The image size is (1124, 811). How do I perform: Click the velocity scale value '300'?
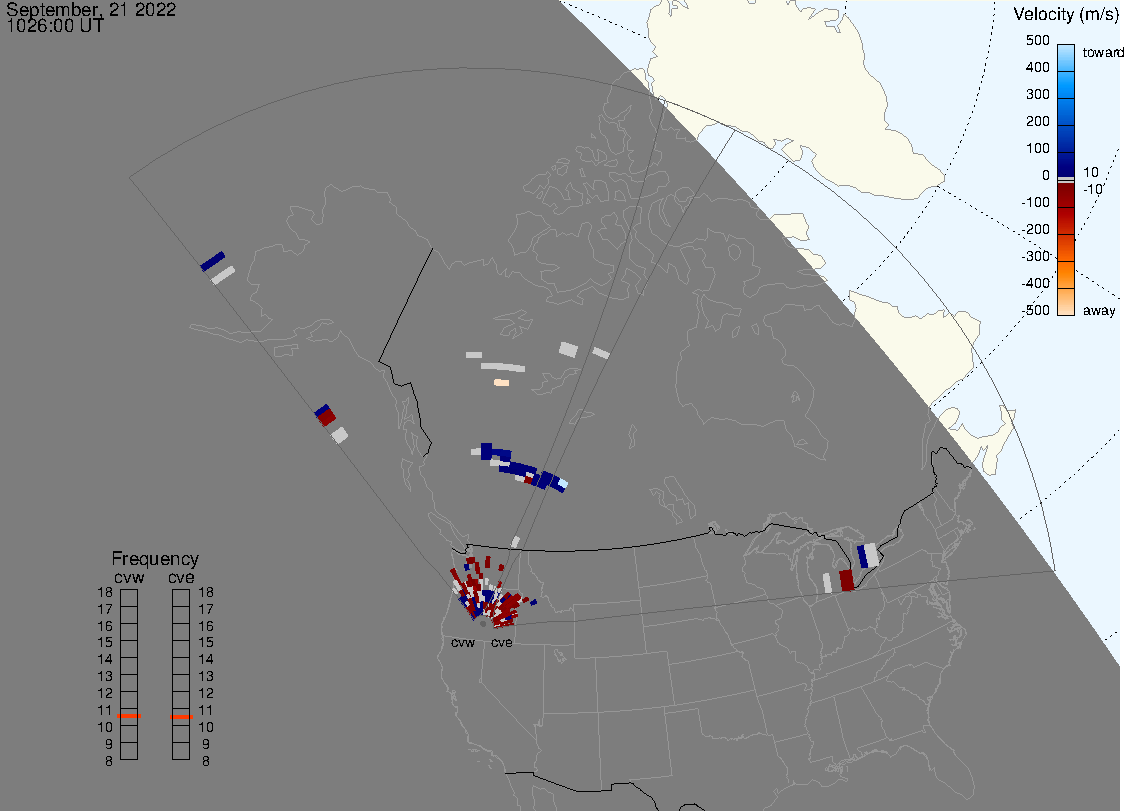(1037, 95)
